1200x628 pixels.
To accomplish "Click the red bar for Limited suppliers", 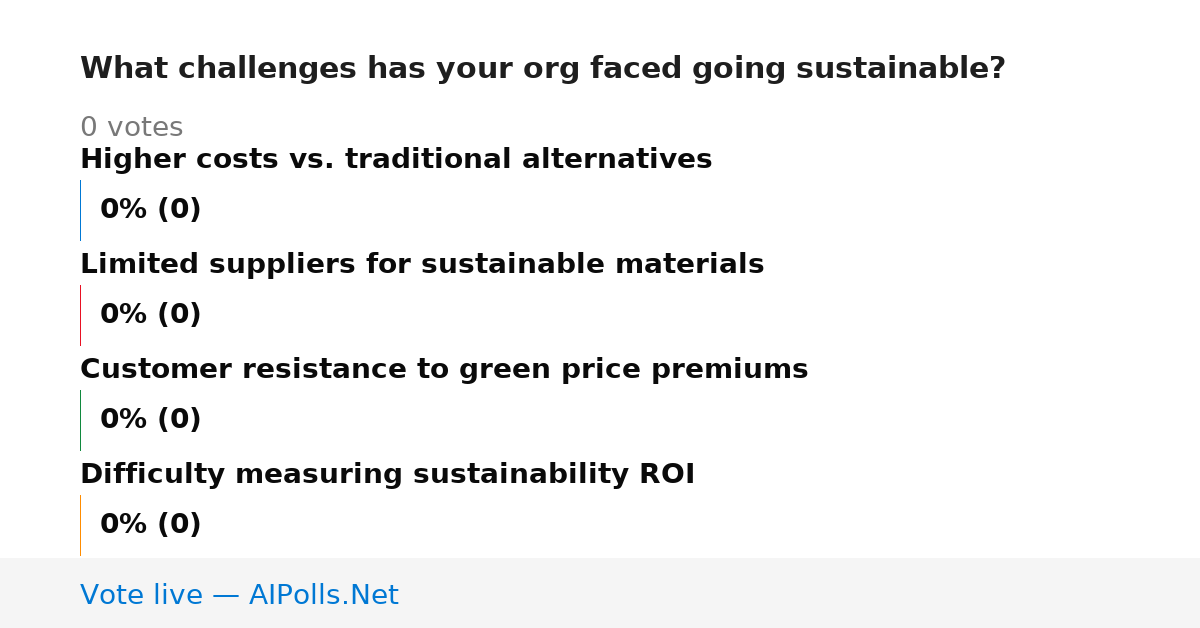I will (x=80, y=315).
